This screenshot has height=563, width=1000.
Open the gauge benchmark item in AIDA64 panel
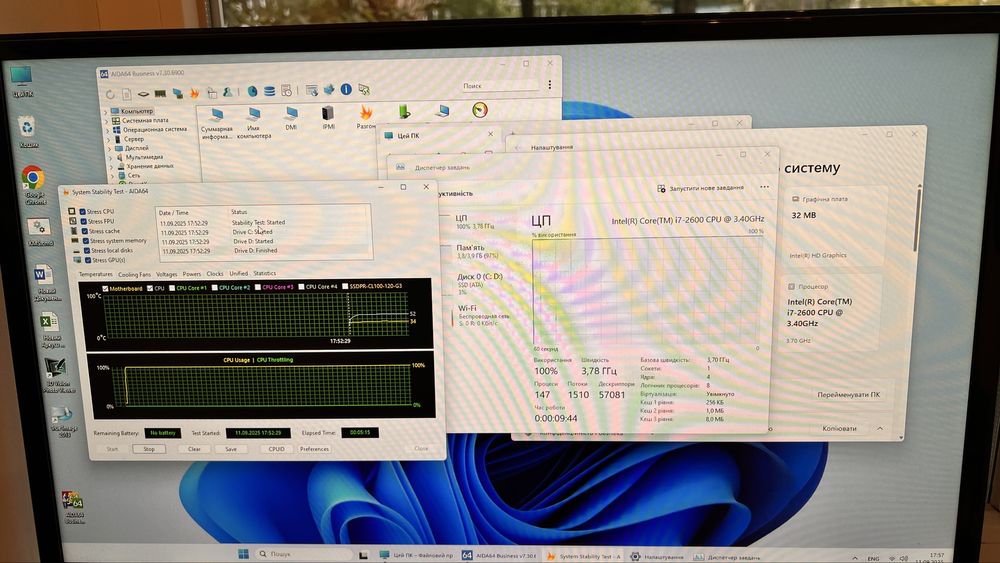click(x=480, y=110)
